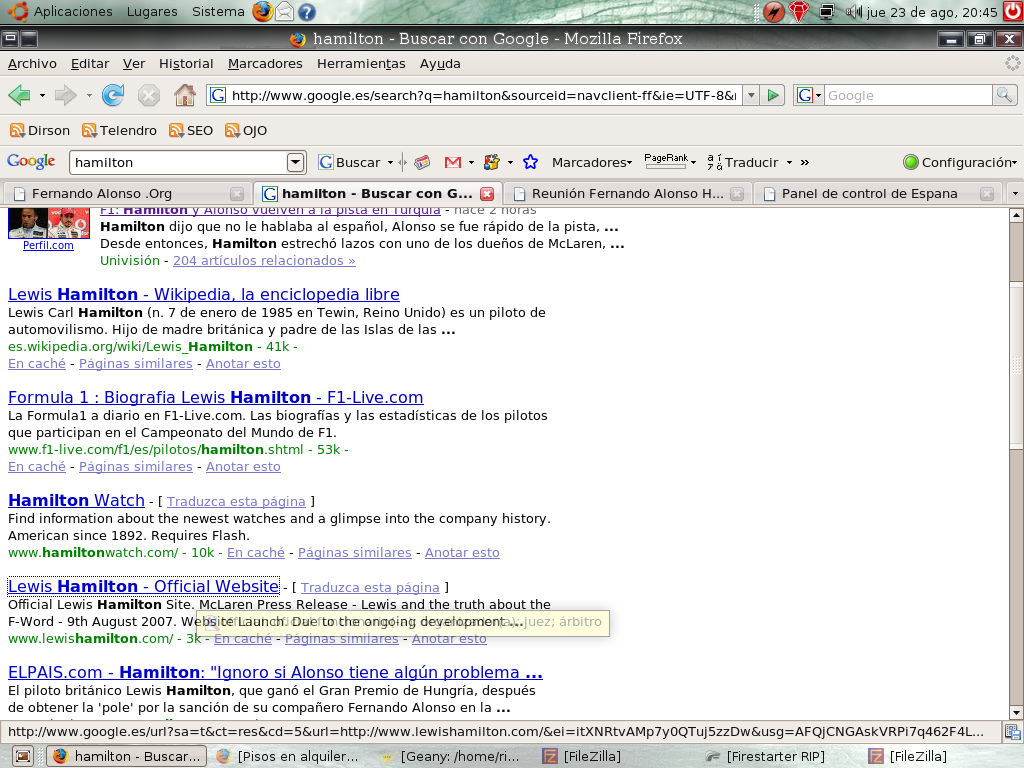Click red lightning tray icon
This screenshot has height=768, width=1024.
[773, 12]
